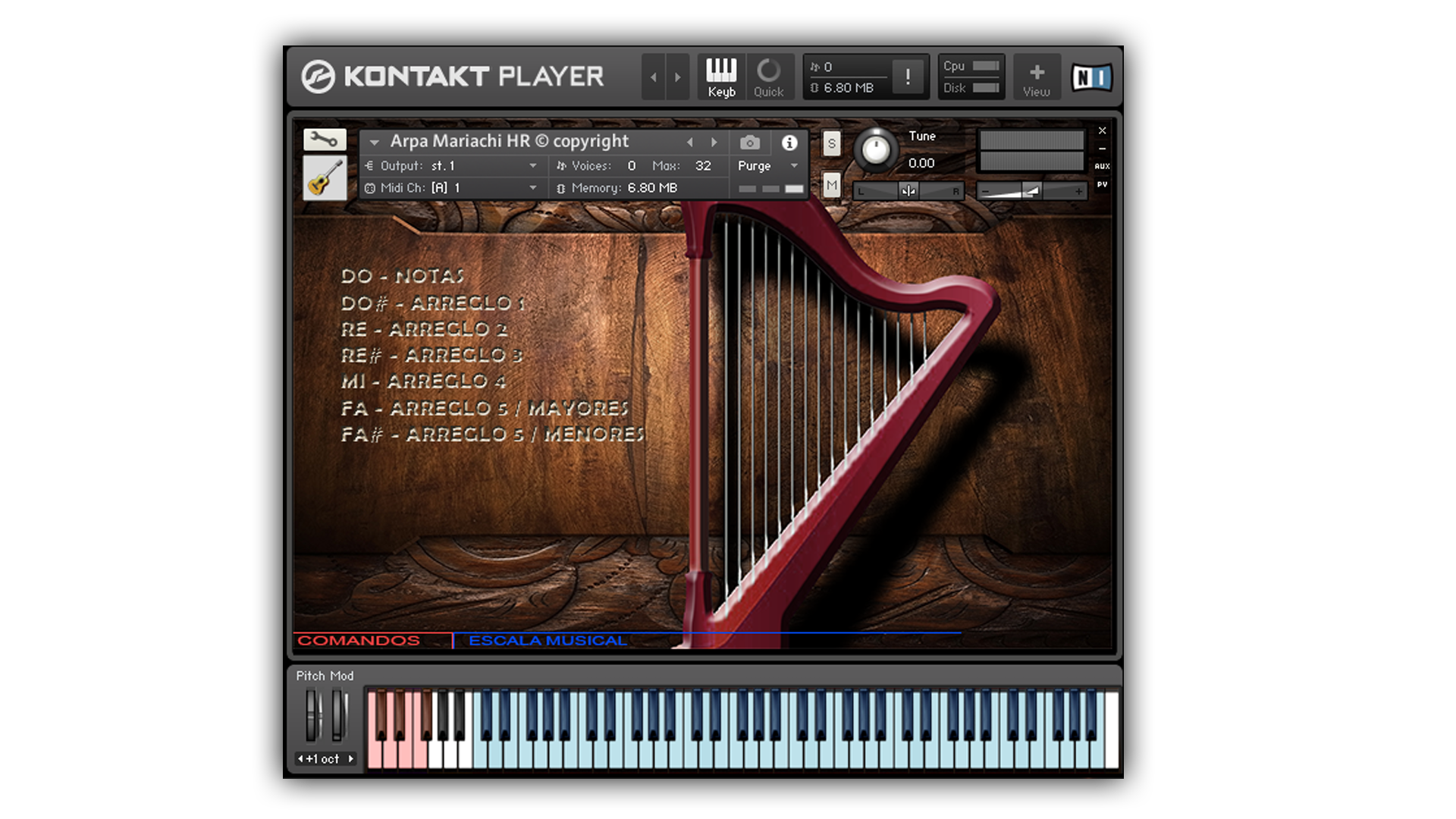Load previous instrument with left arrow beside name

689,142
